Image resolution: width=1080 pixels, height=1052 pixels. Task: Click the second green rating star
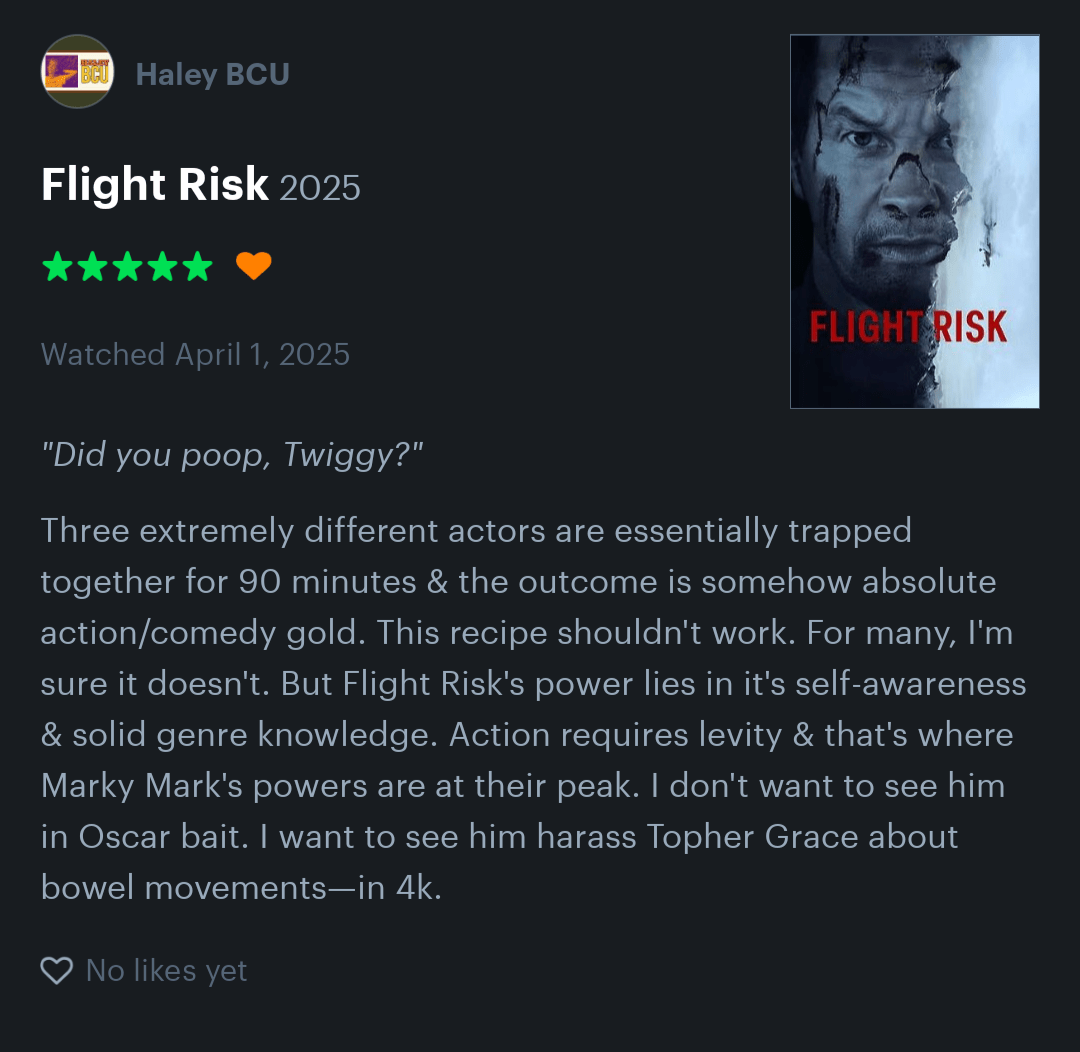coord(92,267)
